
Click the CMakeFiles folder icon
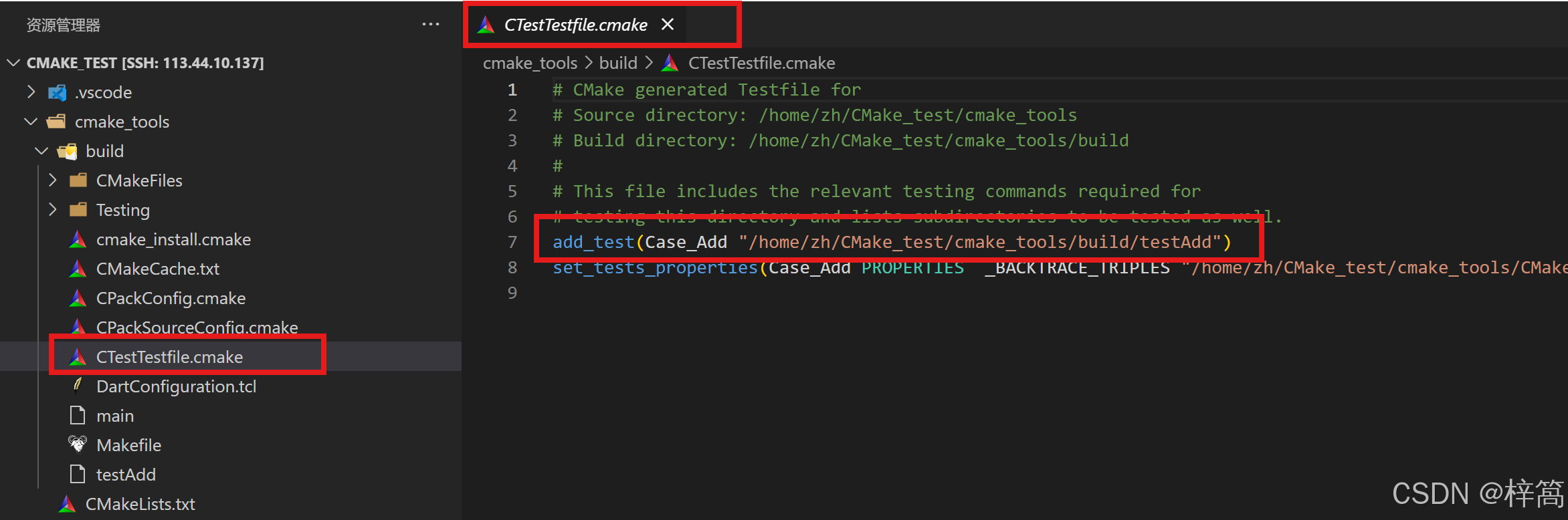coord(78,180)
